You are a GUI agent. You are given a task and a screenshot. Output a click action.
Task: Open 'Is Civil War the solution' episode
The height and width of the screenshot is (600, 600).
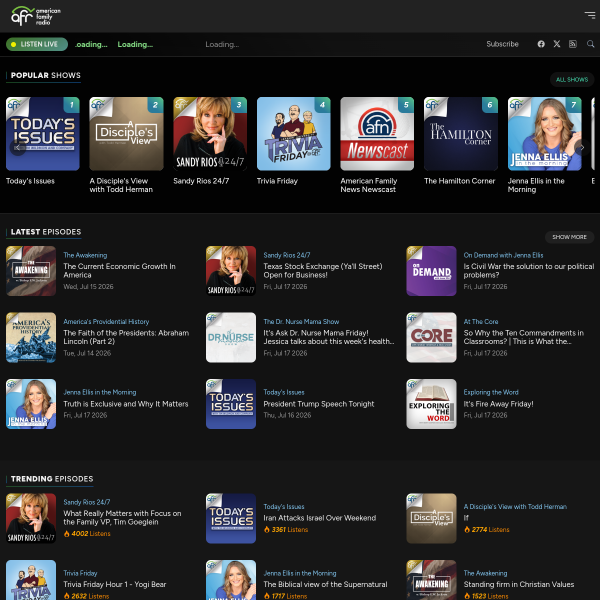pyautogui.click(x=528, y=271)
